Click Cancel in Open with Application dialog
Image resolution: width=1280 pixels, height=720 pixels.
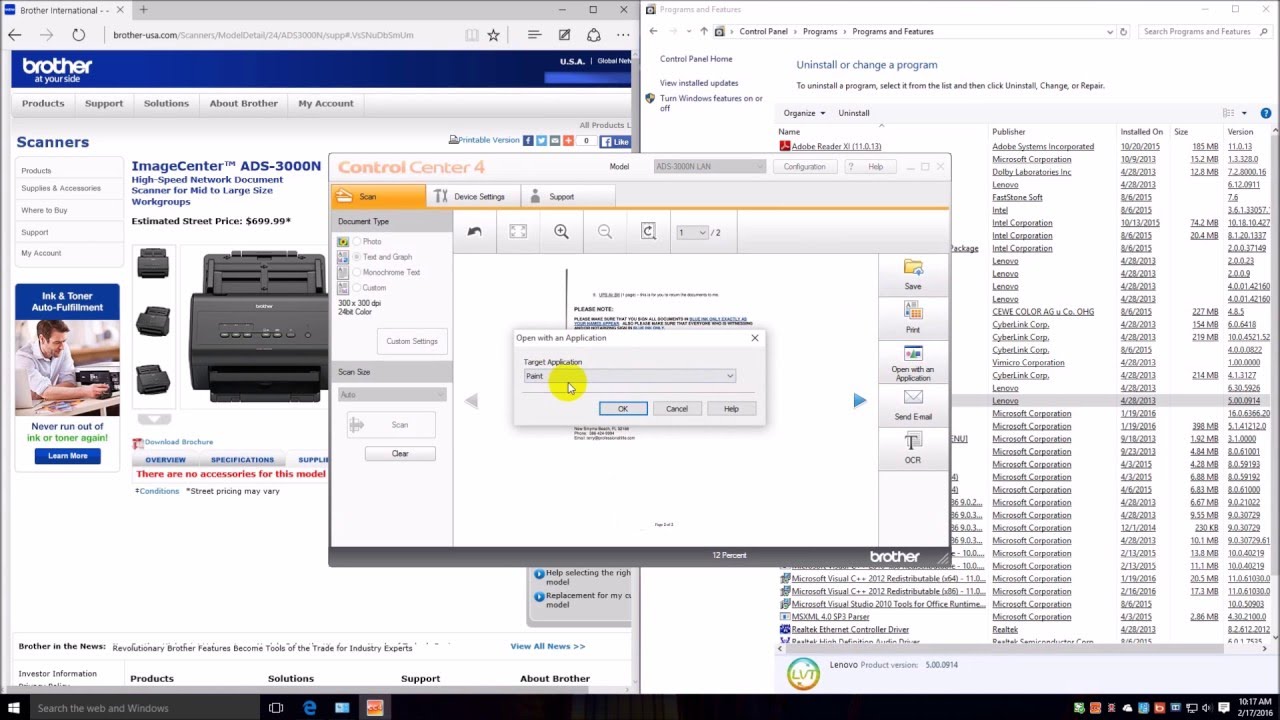click(x=677, y=408)
